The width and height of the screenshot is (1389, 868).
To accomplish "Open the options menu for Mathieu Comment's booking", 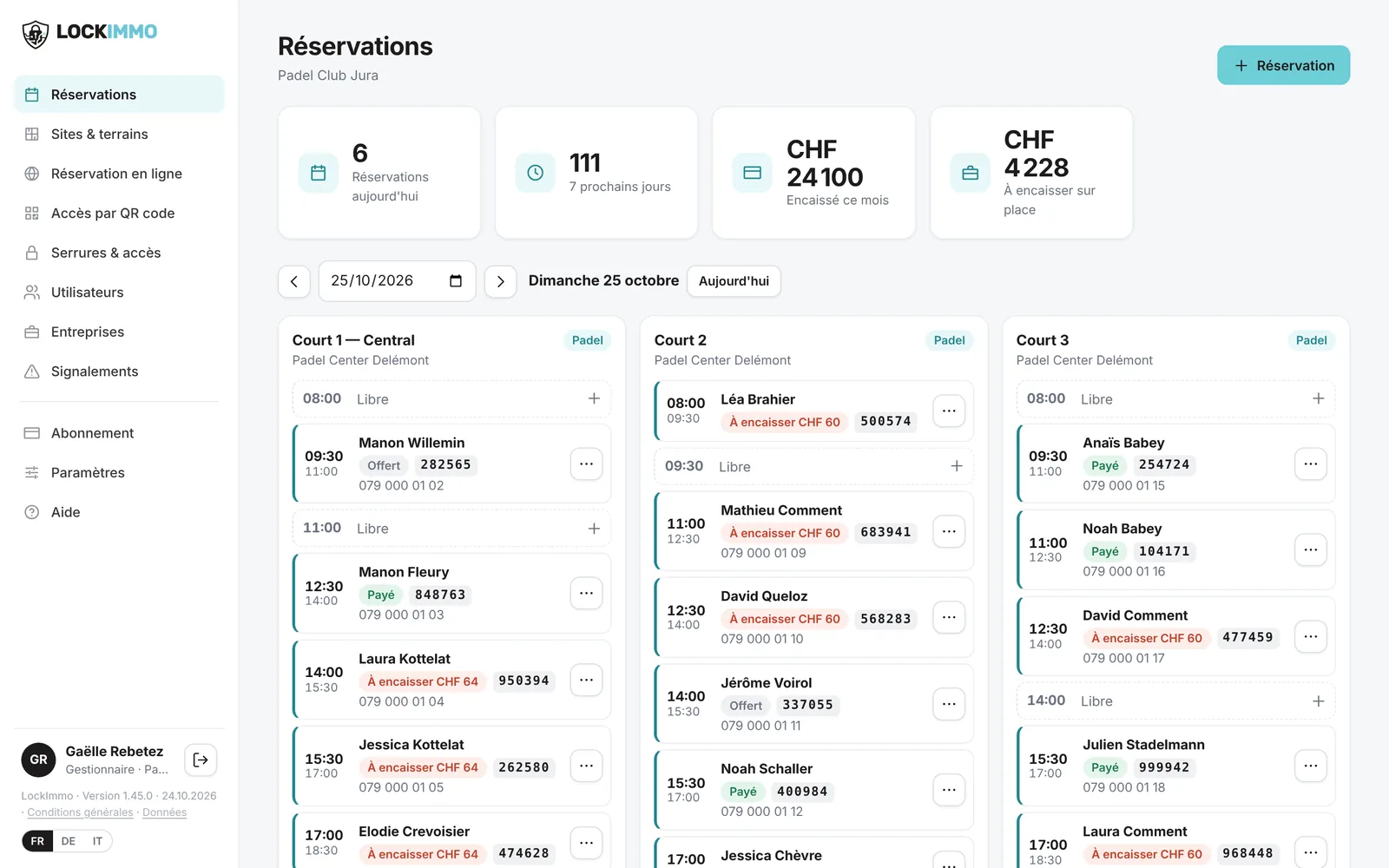I will point(949,531).
